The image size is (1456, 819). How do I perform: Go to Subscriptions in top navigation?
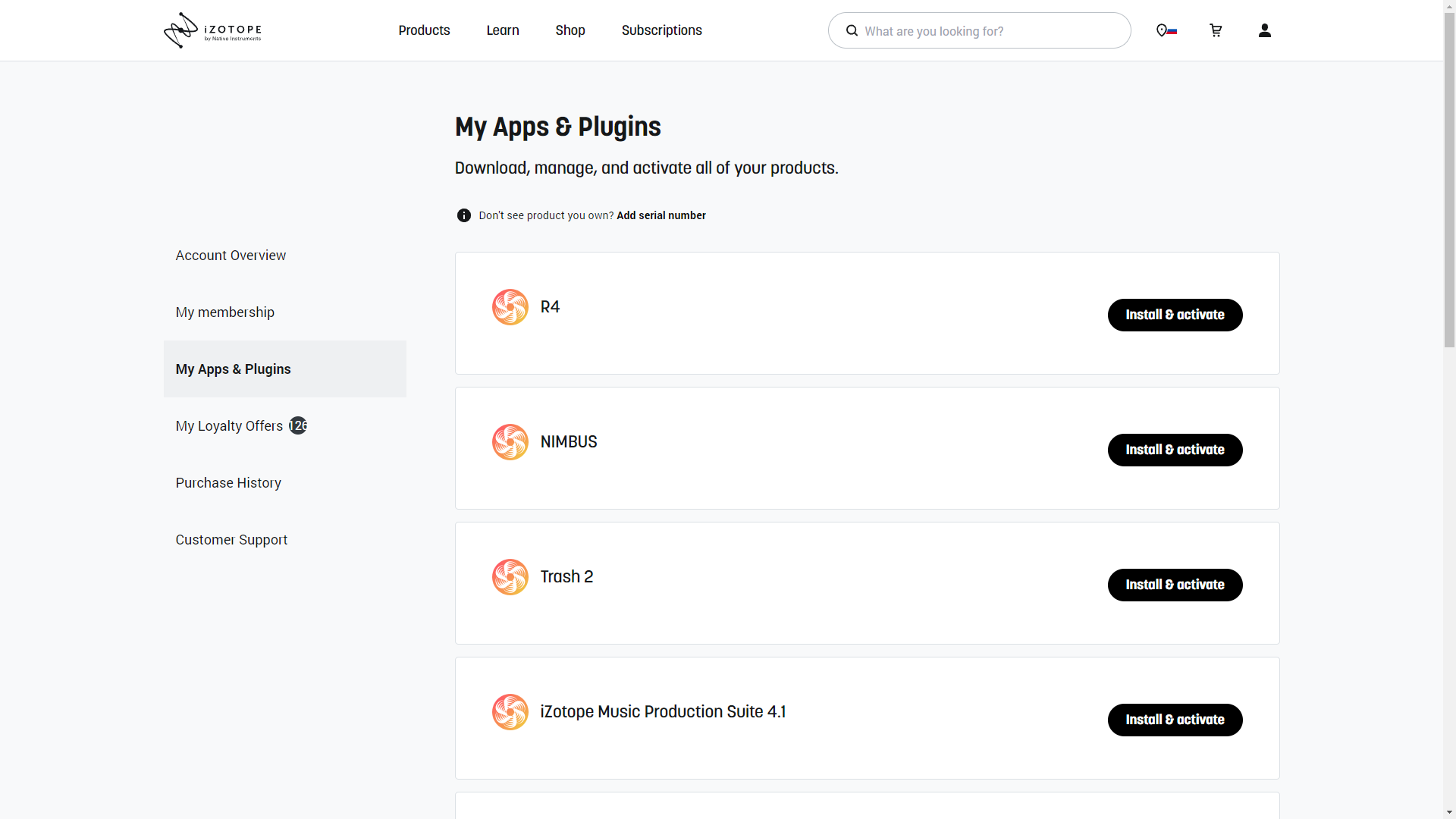click(661, 30)
